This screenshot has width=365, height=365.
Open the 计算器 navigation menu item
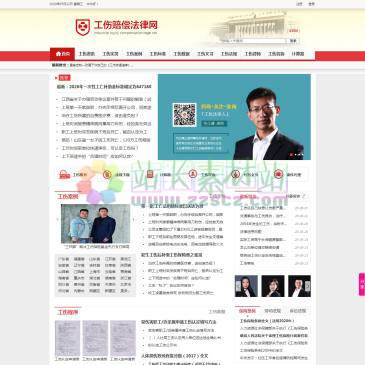tap(298, 54)
